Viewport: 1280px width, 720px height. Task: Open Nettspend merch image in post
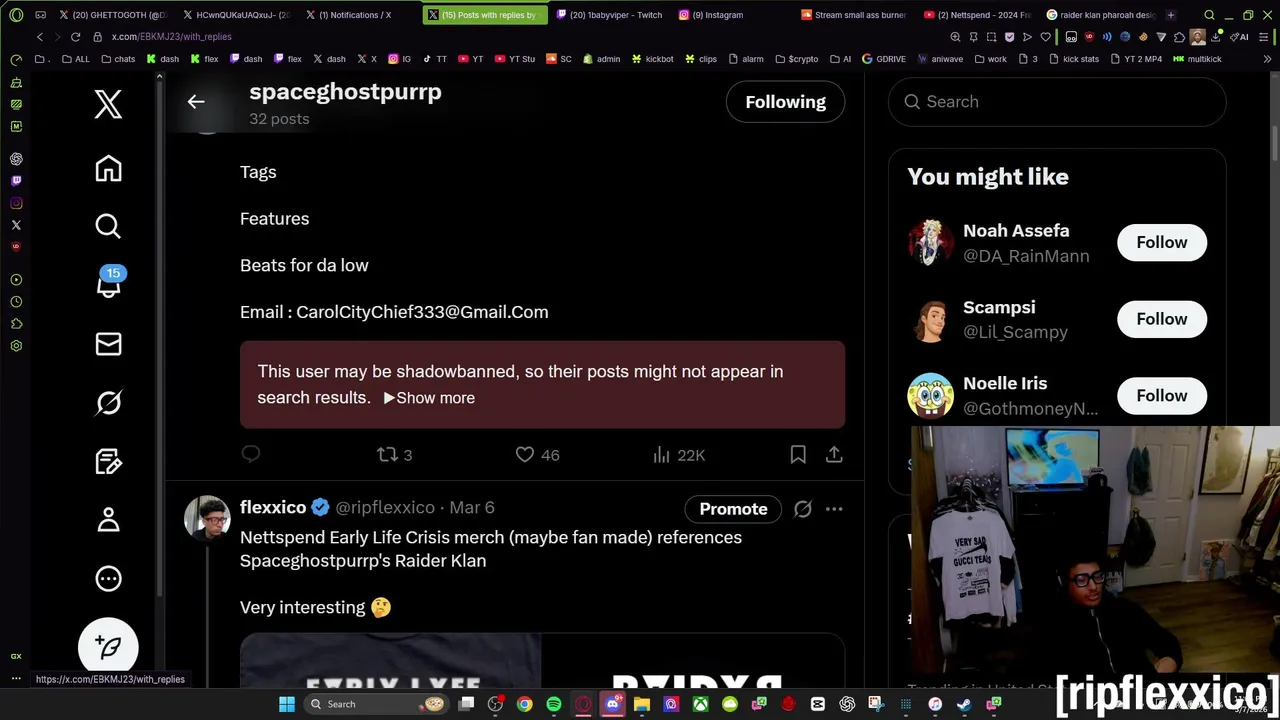(x=542, y=661)
